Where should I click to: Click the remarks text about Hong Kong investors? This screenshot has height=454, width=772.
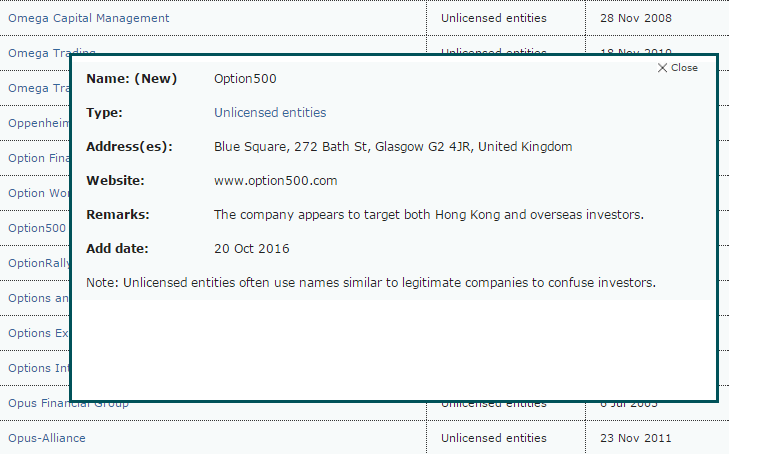[428, 215]
